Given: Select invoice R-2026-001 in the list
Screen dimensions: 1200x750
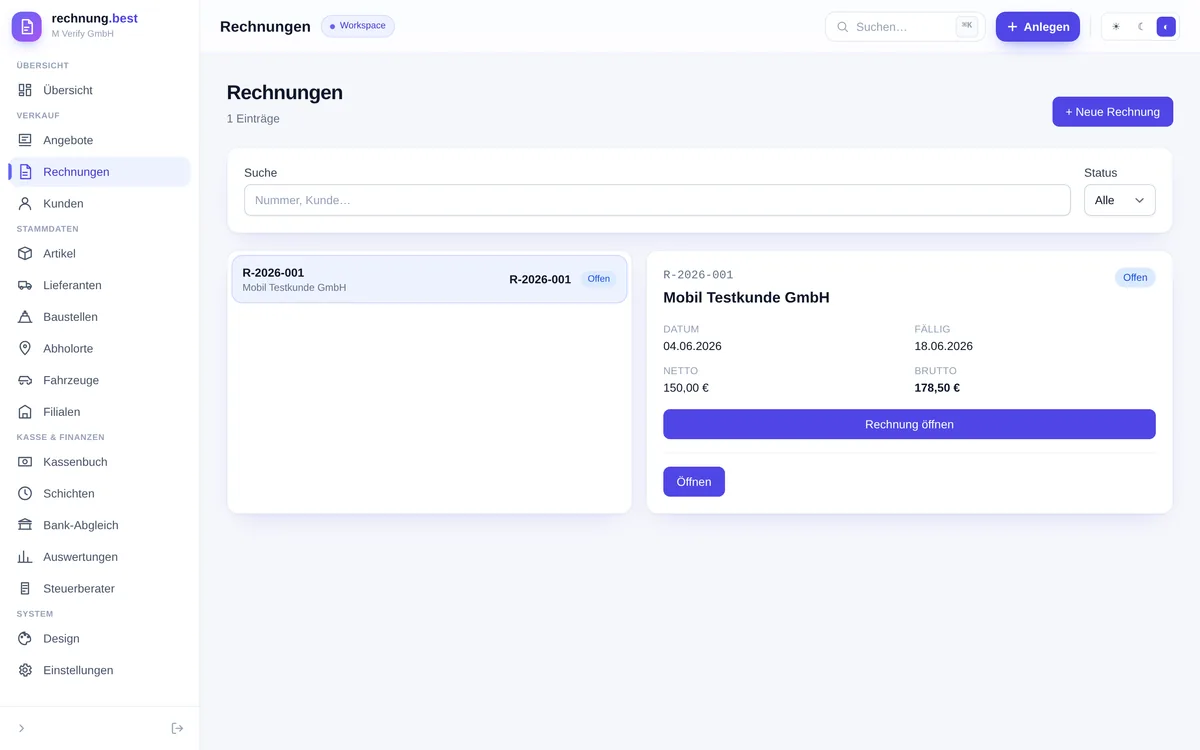Looking at the screenshot, I should tap(429, 279).
